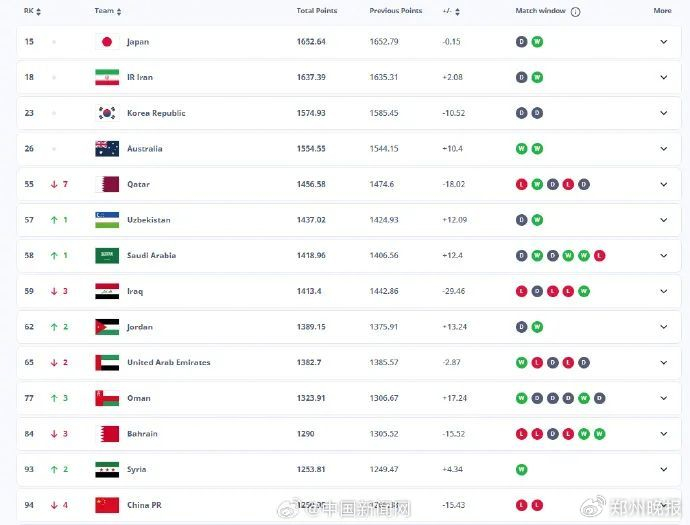Viewport: 690px width, 525px height.
Task: Click Syria's green win badge
Action: point(521,470)
